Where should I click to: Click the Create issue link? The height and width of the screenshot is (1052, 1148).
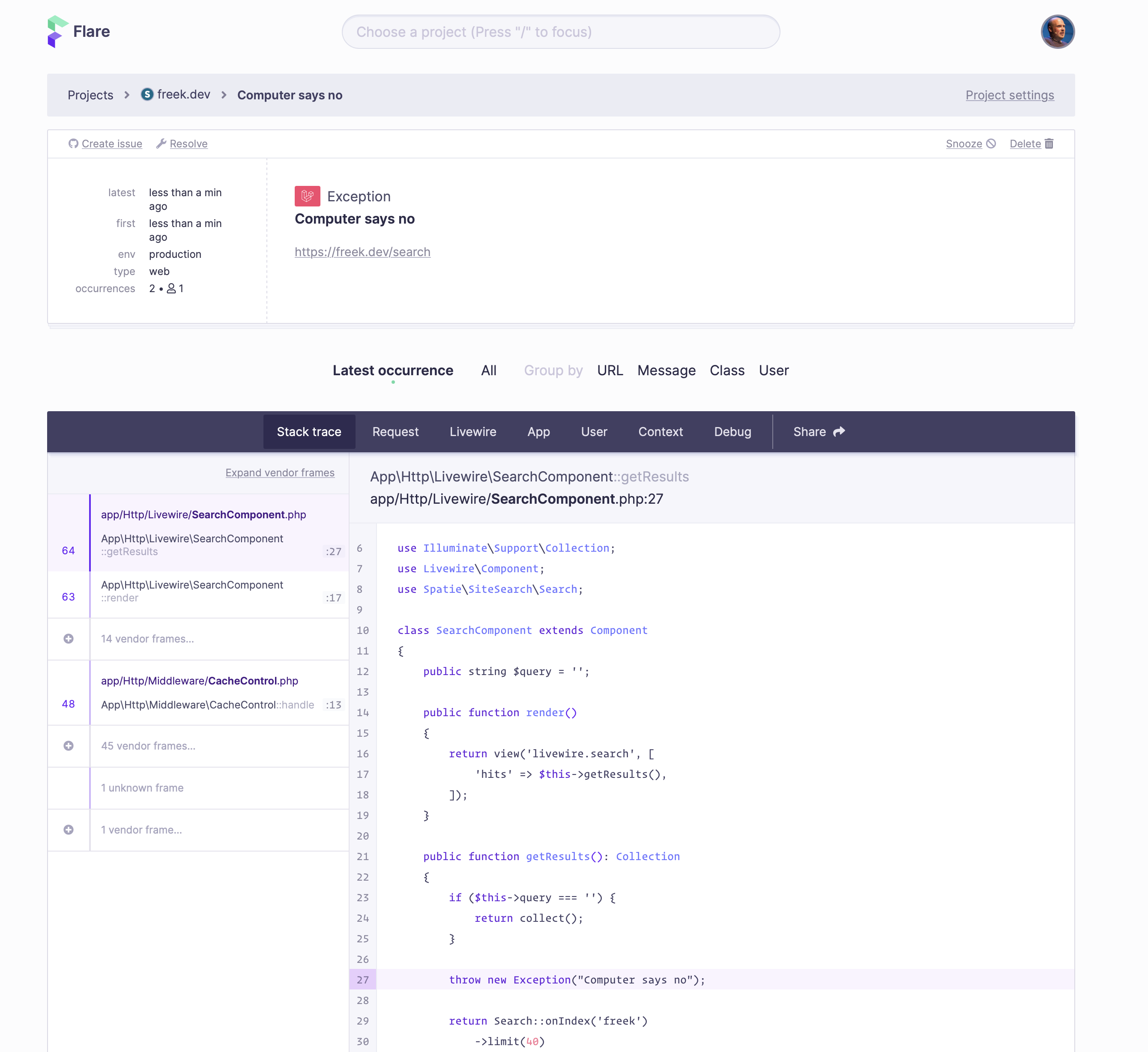112,143
